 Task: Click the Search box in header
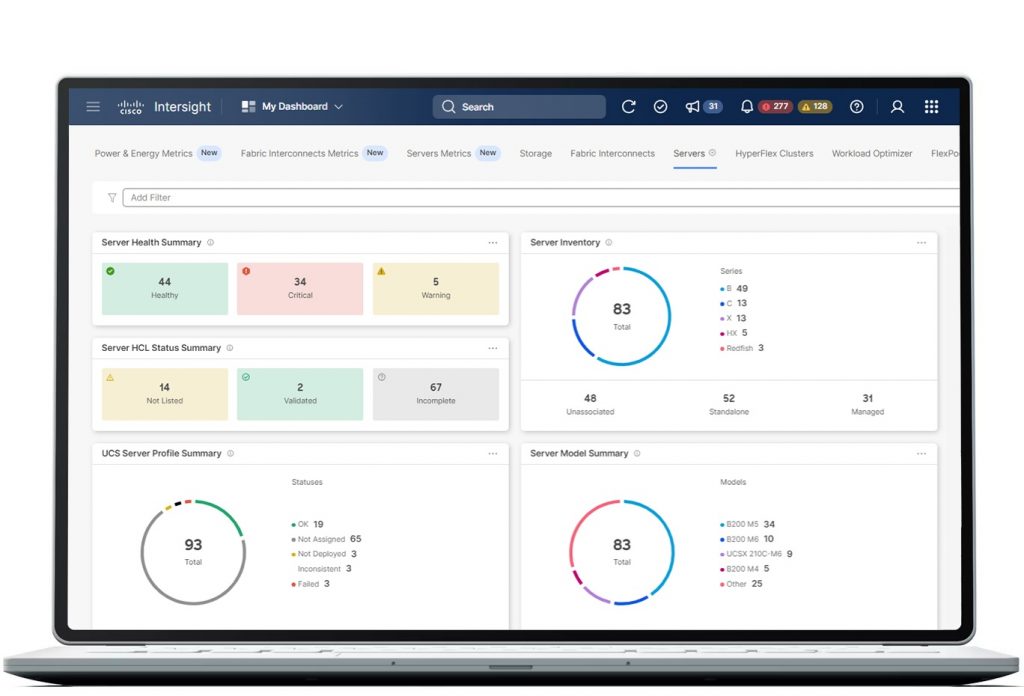pos(519,107)
